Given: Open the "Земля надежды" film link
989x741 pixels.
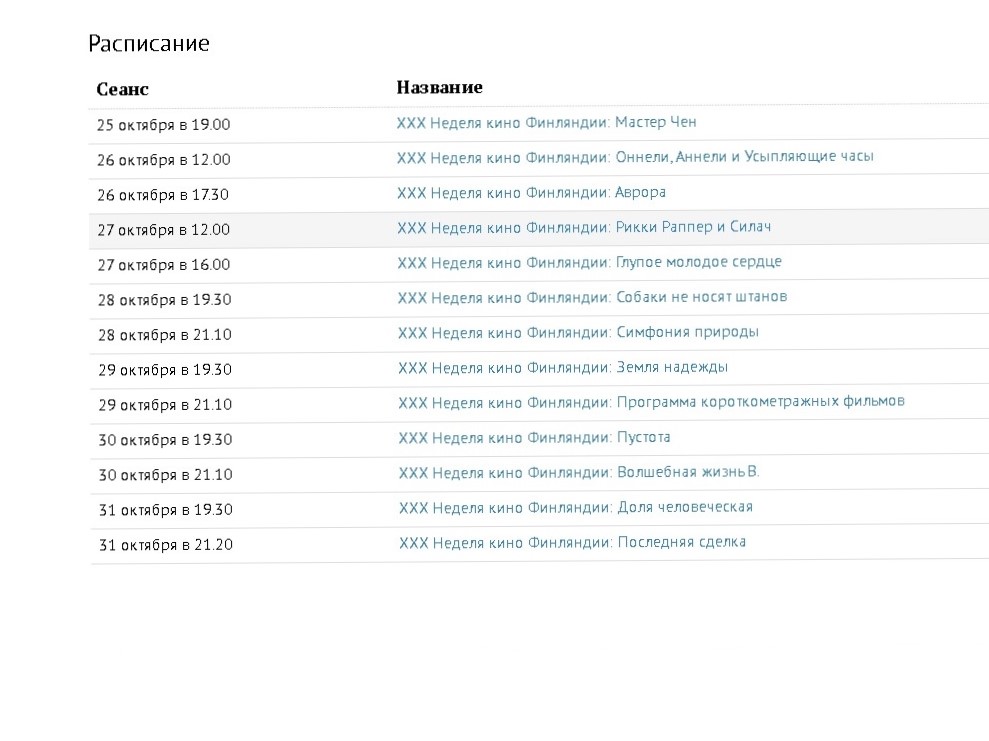Looking at the screenshot, I should click(563, 367).
